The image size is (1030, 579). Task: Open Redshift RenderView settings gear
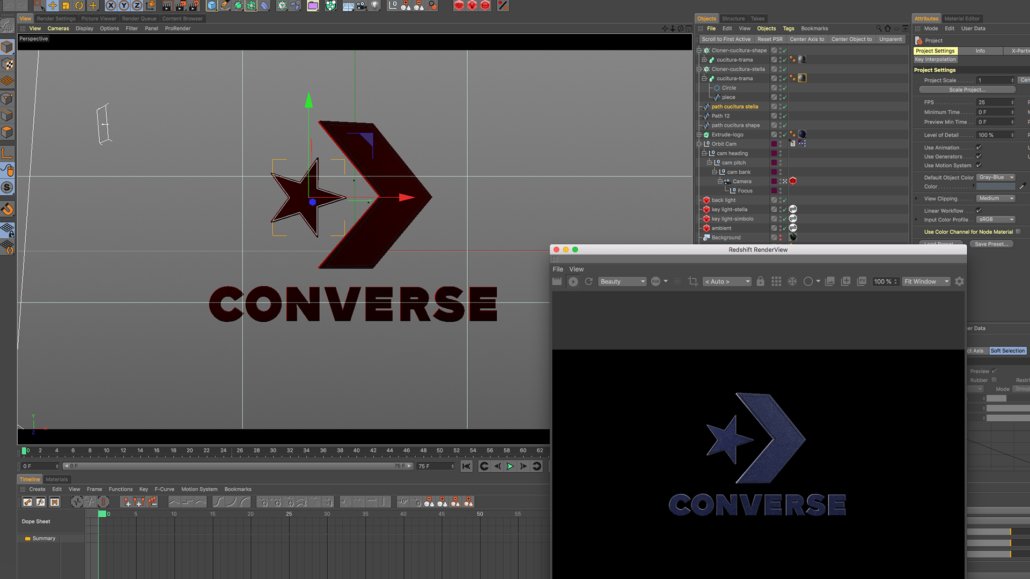coord(959,281)
